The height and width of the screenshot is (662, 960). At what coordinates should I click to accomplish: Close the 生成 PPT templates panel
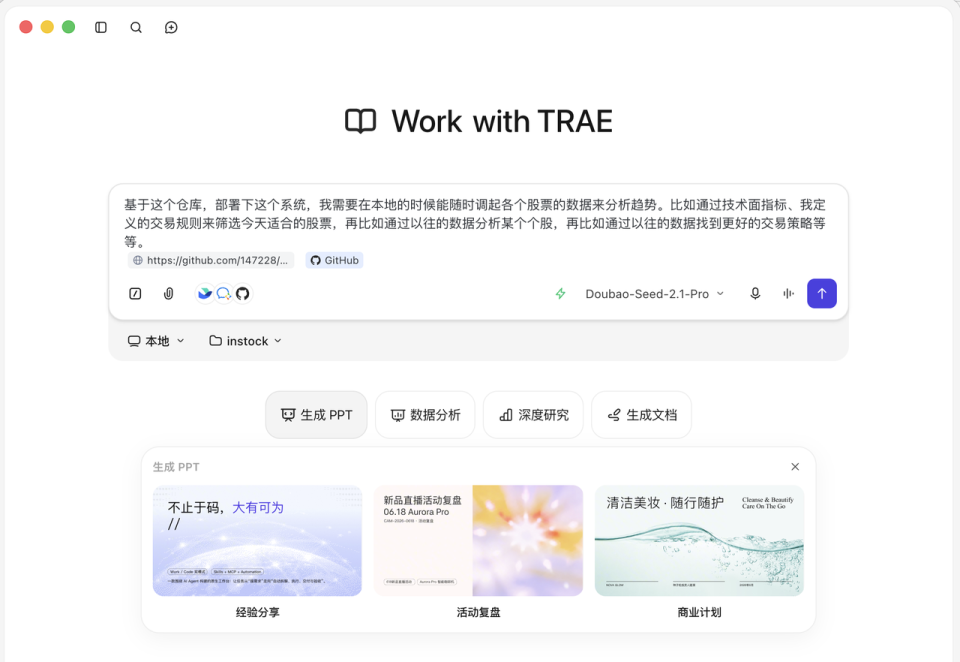click(x=795, y=467)
